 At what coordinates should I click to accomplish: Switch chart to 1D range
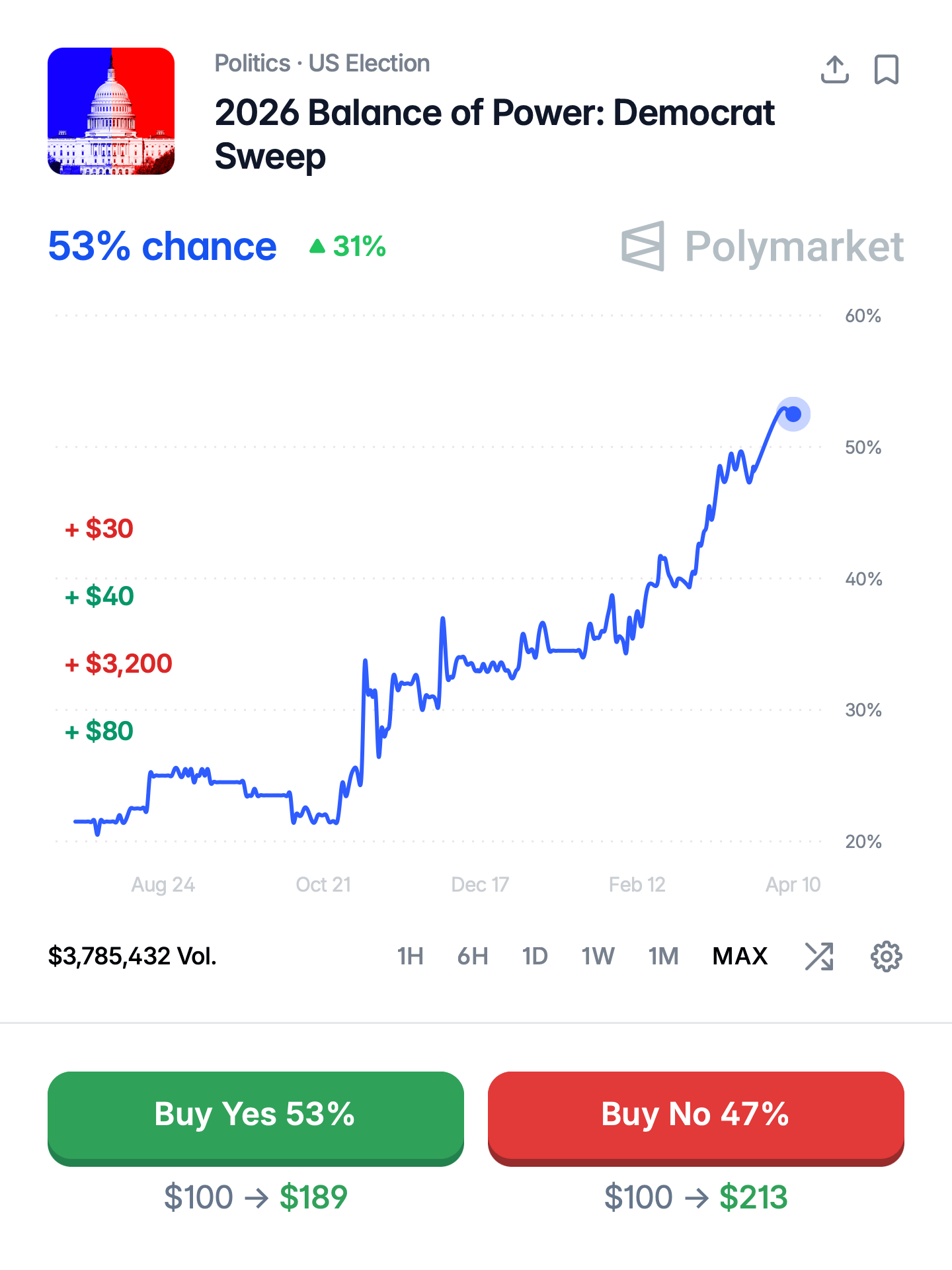click(535, 956)
